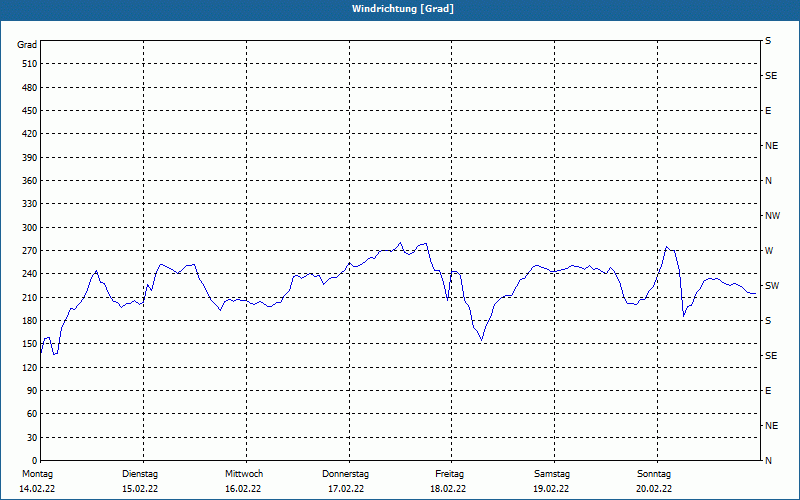This screenshot has width=800, height=500.
Task: Click the "Montag" day label
Action: click(x=37, y=474)
